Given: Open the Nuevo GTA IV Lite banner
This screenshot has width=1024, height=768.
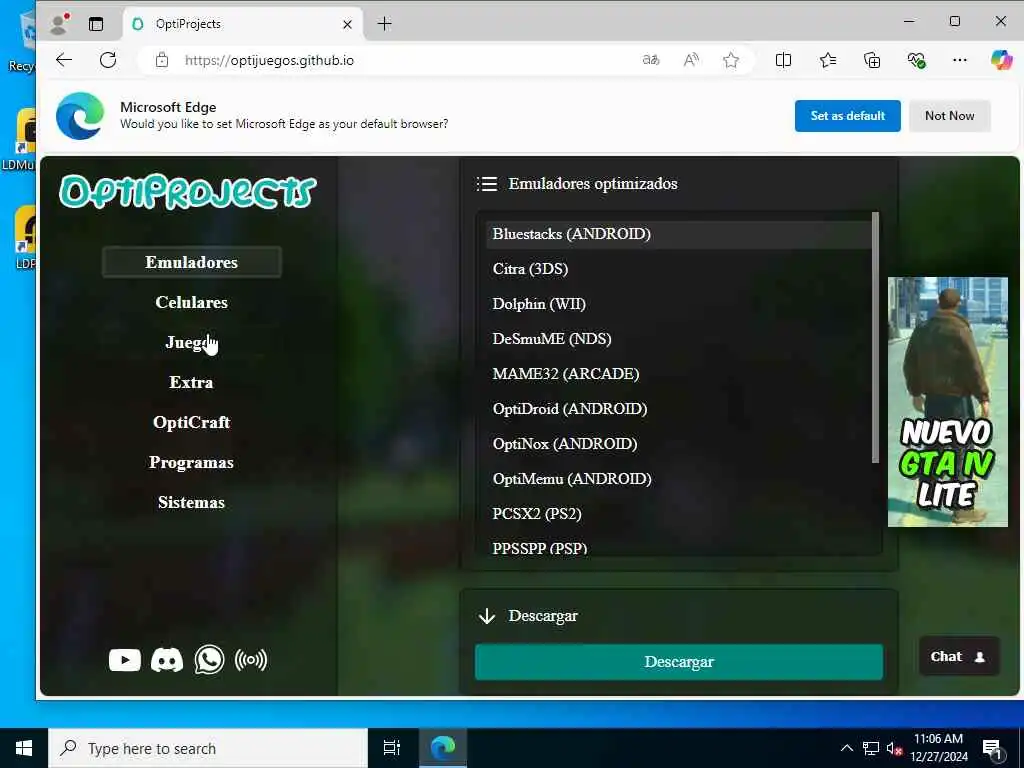Looking at the screenshot, I should tap(948, 402).
